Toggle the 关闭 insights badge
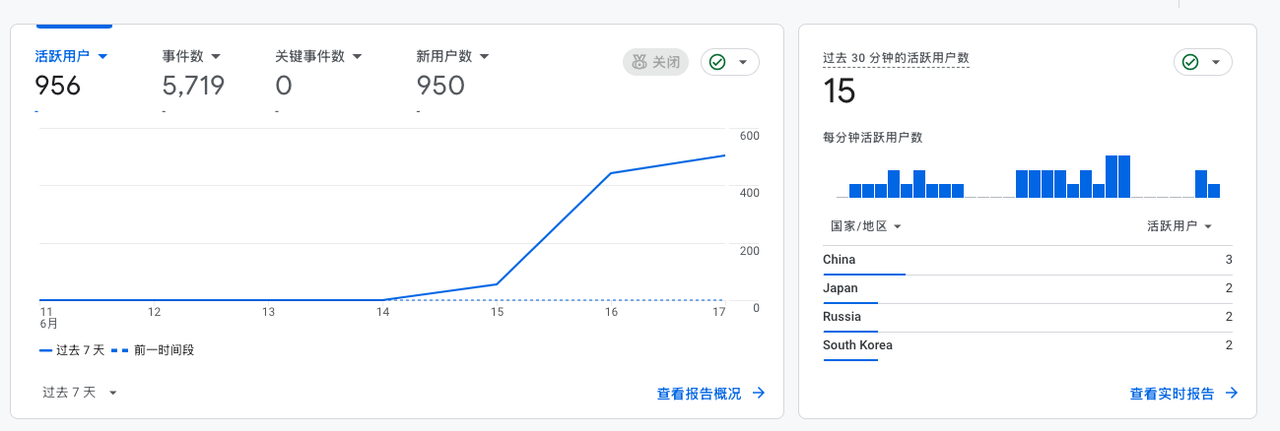The image size is (1280, 431). click(656, 62)
